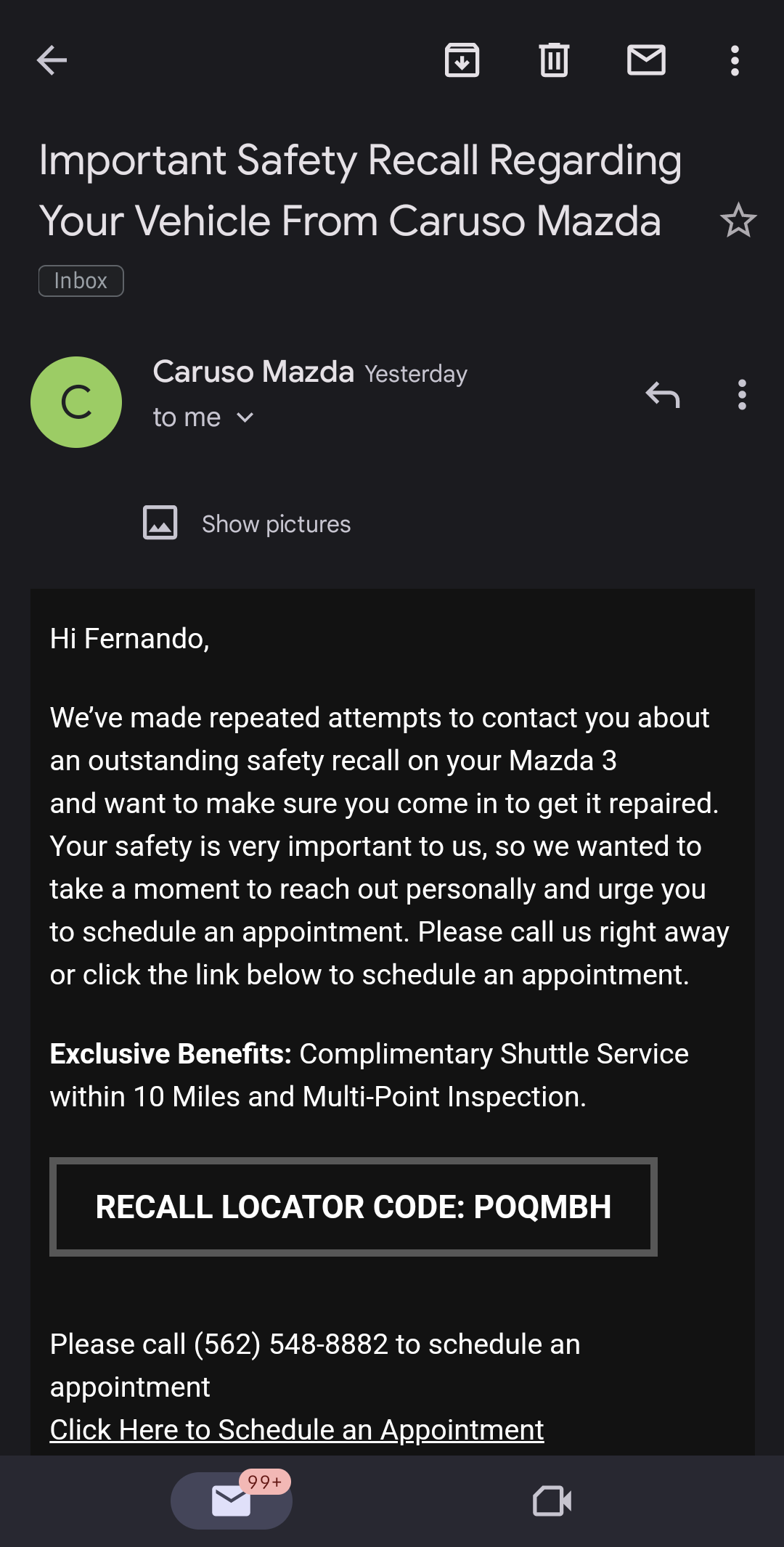Delete email using trash icon
This screenshot has width=784, height=1547.
554,60
